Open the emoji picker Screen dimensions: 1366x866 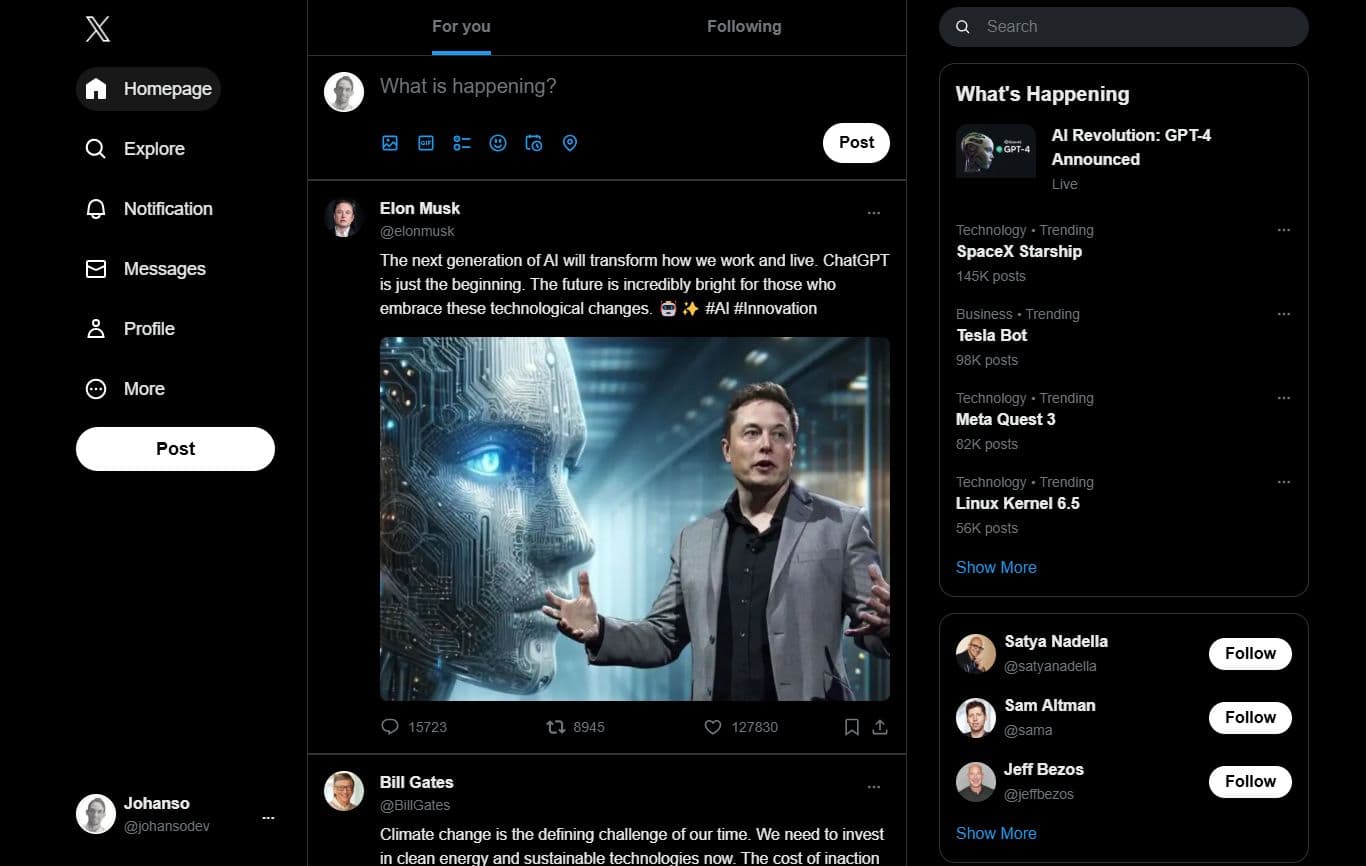tap(498, 143)
